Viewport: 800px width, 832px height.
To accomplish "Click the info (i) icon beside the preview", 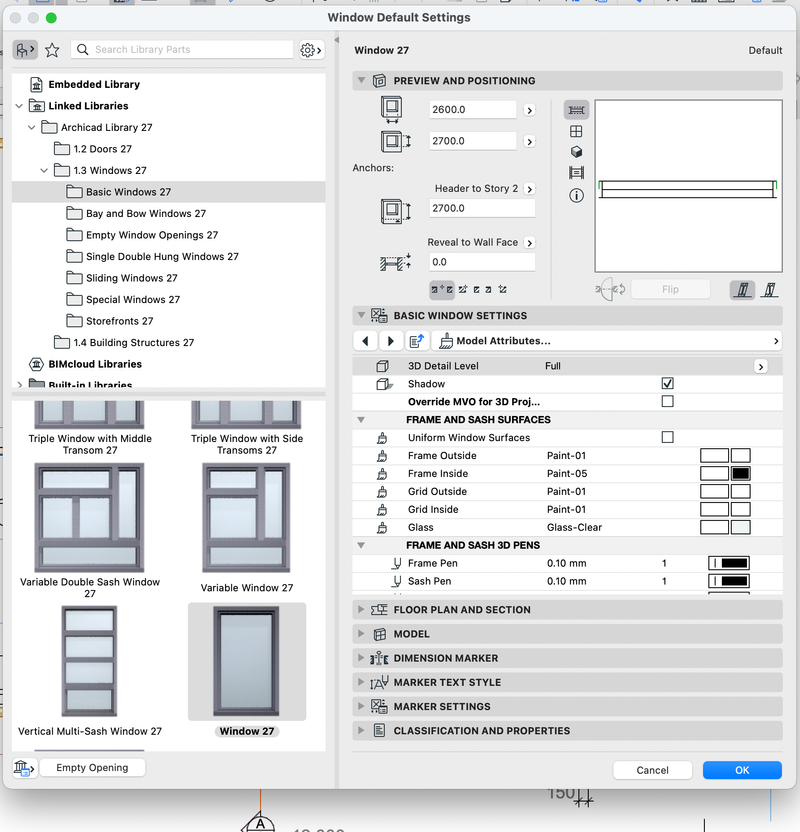I will tap(576, 195).
